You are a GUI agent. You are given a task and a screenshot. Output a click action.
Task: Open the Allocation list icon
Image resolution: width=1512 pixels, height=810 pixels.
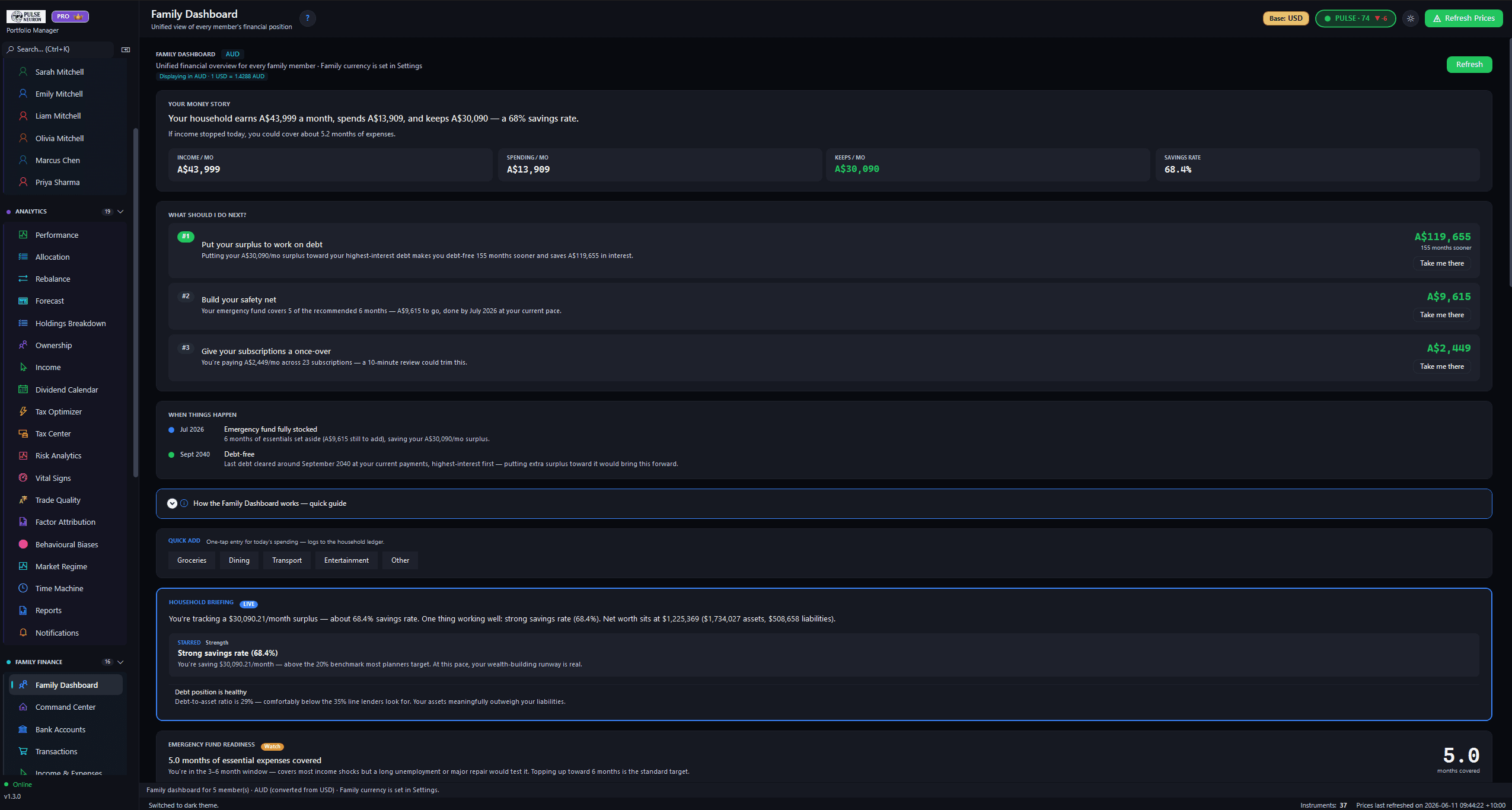23,257
